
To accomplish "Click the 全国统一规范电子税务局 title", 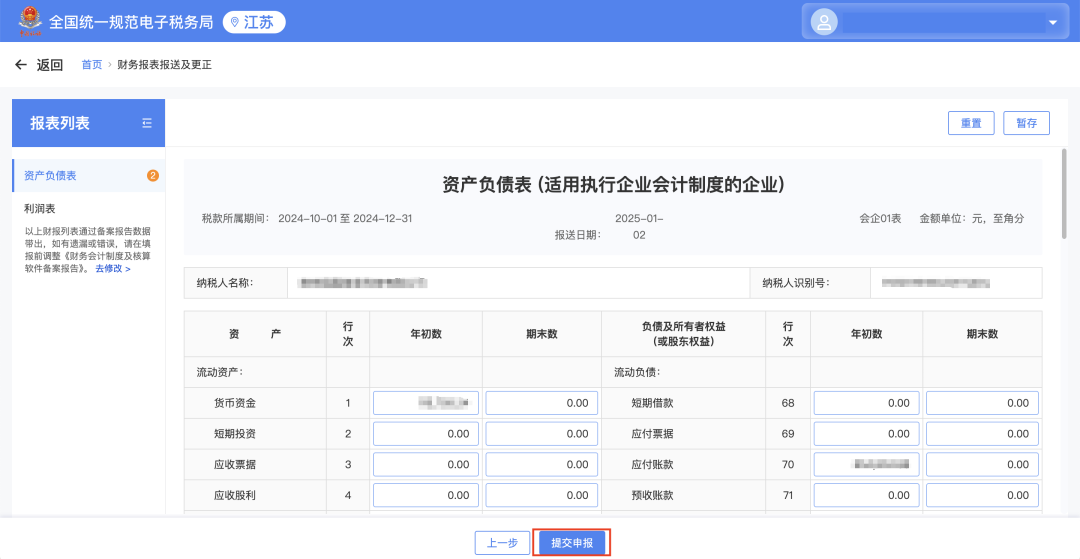I will click(x=131, y=22).
